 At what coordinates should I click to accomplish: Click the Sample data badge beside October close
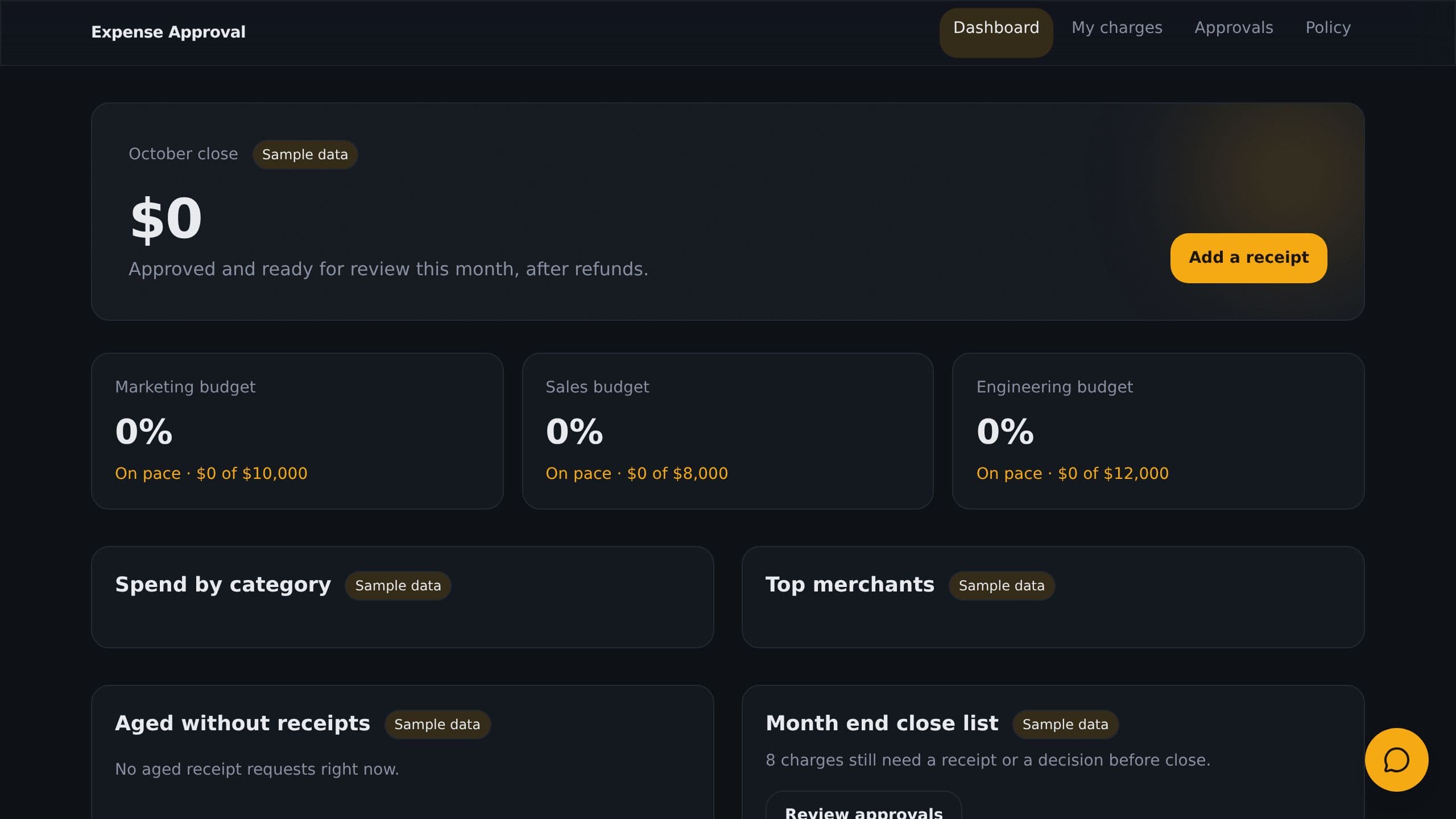tap(305, 155)
